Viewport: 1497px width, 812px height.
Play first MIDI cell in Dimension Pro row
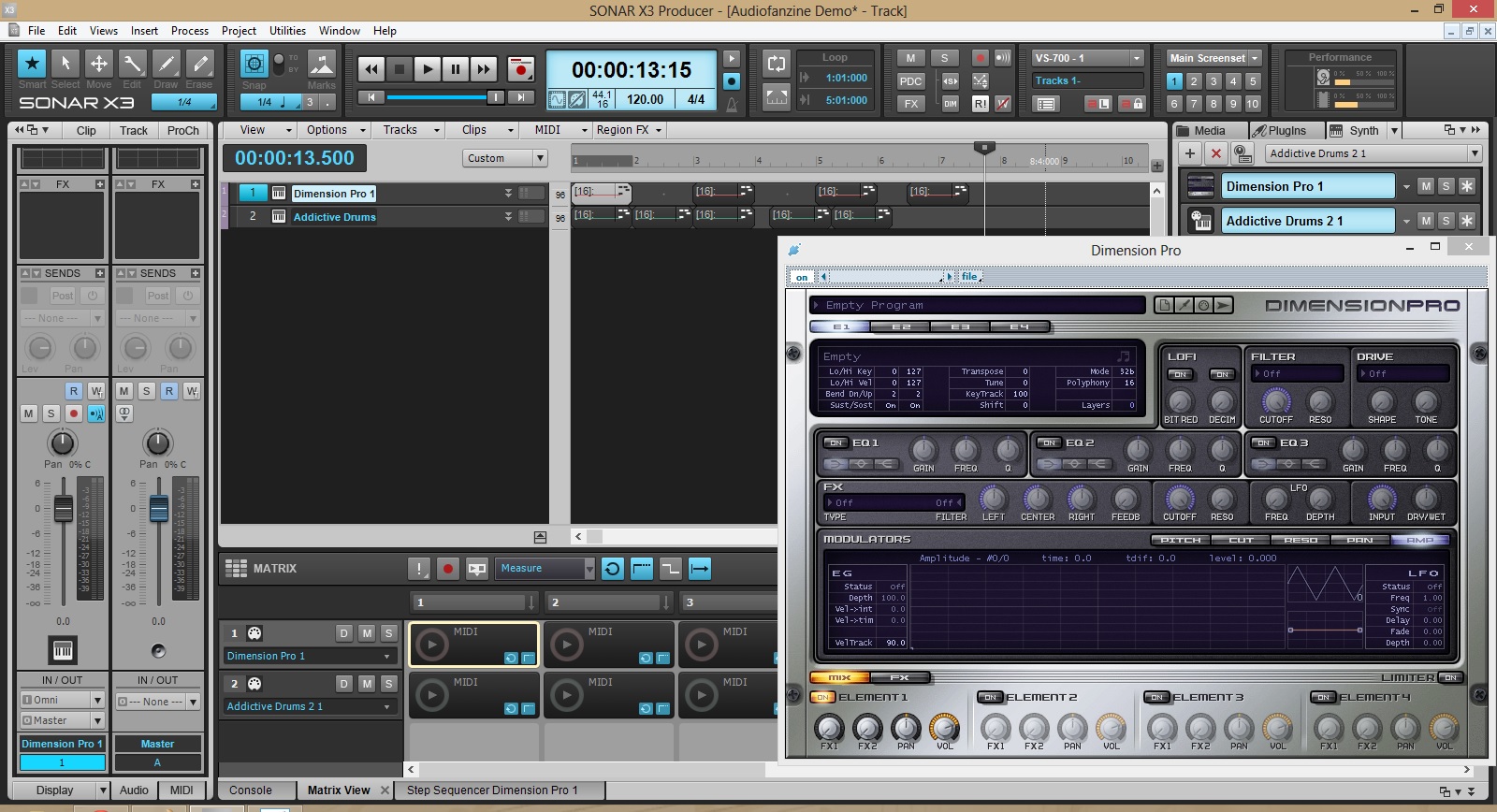pos(431,645)
